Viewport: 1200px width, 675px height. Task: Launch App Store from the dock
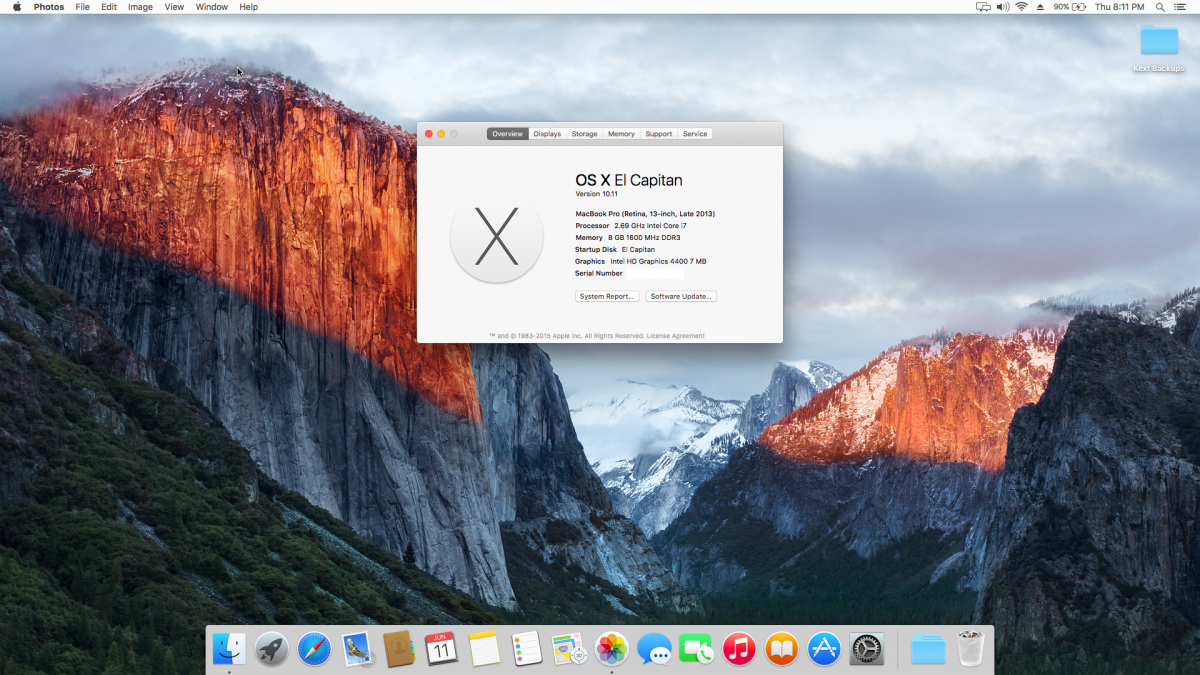click(824, 649)
